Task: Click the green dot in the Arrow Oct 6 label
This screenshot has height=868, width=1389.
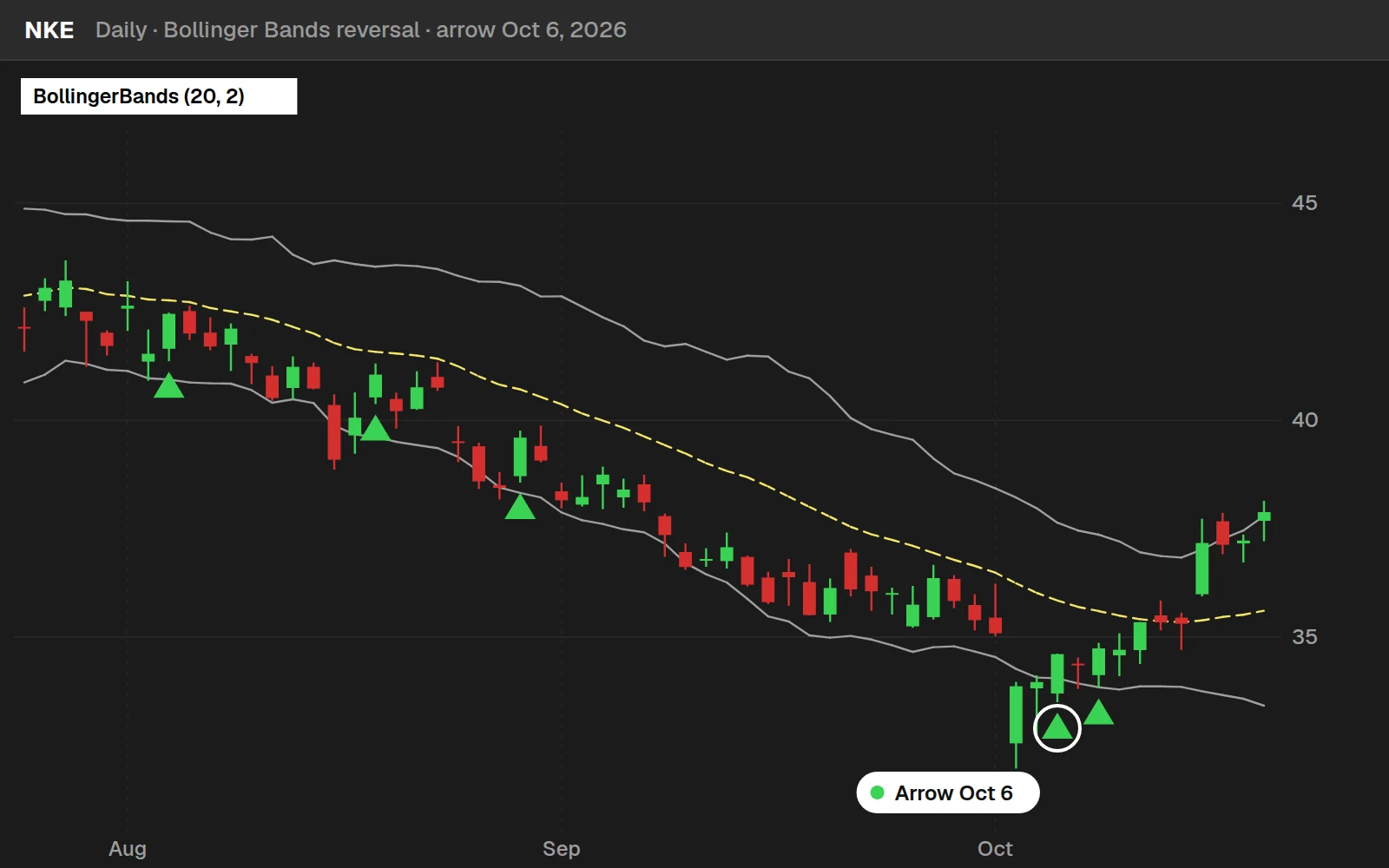Action: tap(877, 792)
